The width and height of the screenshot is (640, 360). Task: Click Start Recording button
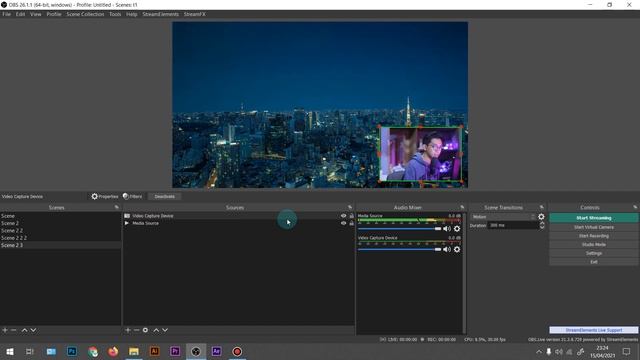pyautogui.click(x=593, y=236)
